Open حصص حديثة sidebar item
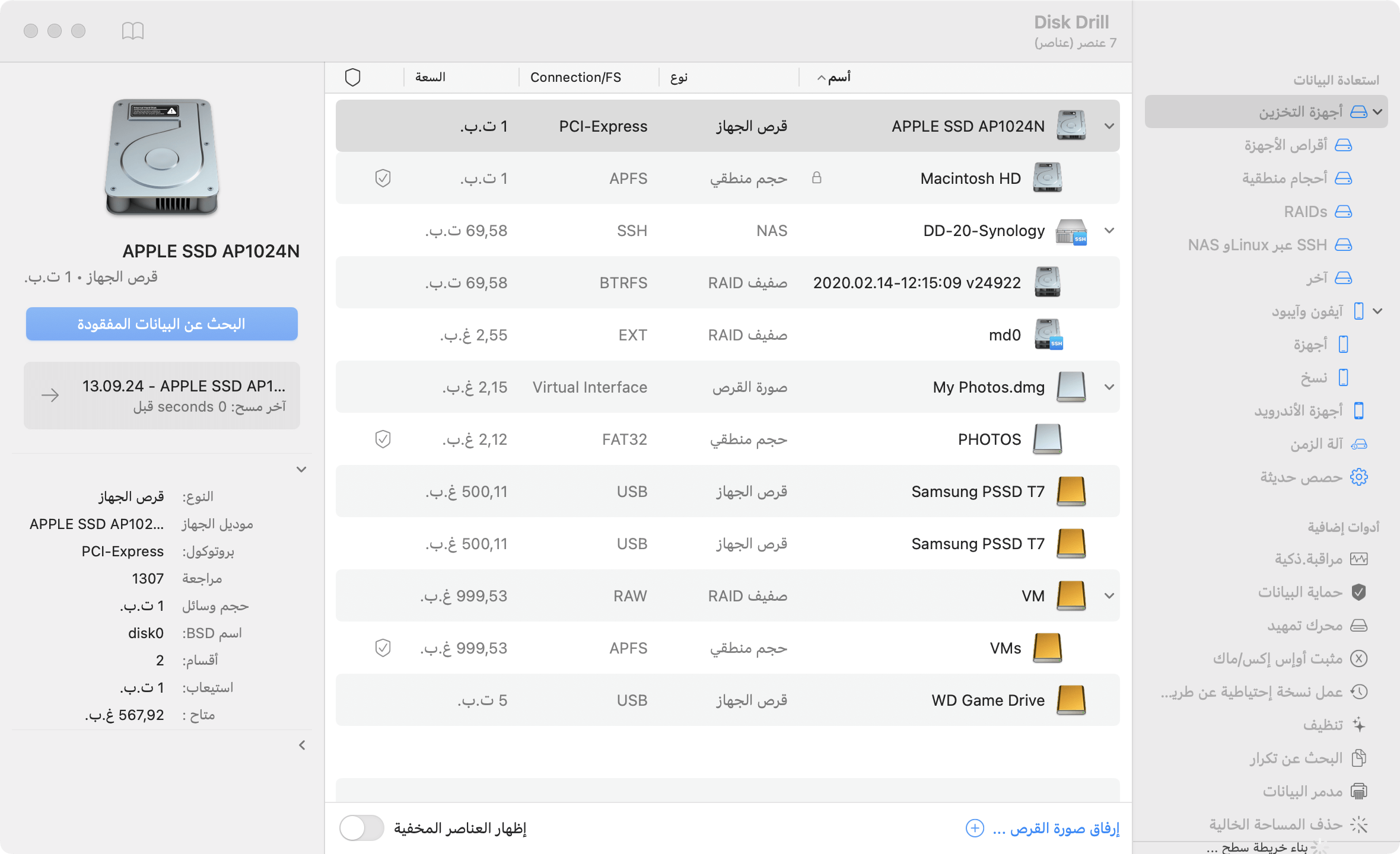1400x854 pixels. coord(1314,477)
